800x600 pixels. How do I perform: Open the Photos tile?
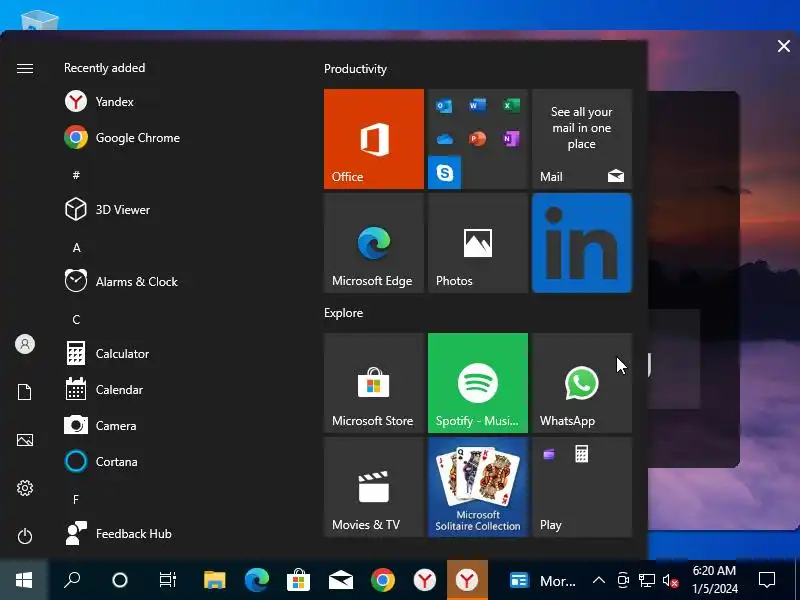point(478,243)
